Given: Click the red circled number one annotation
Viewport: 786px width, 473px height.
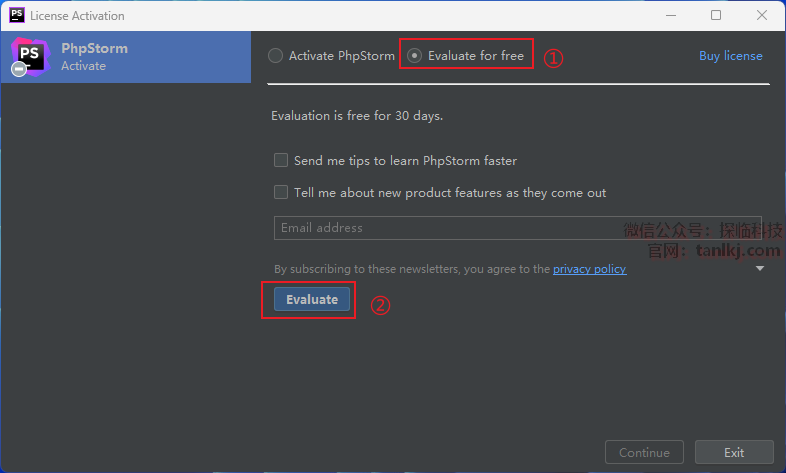Looking at the screenshot, I should point(553,58).
